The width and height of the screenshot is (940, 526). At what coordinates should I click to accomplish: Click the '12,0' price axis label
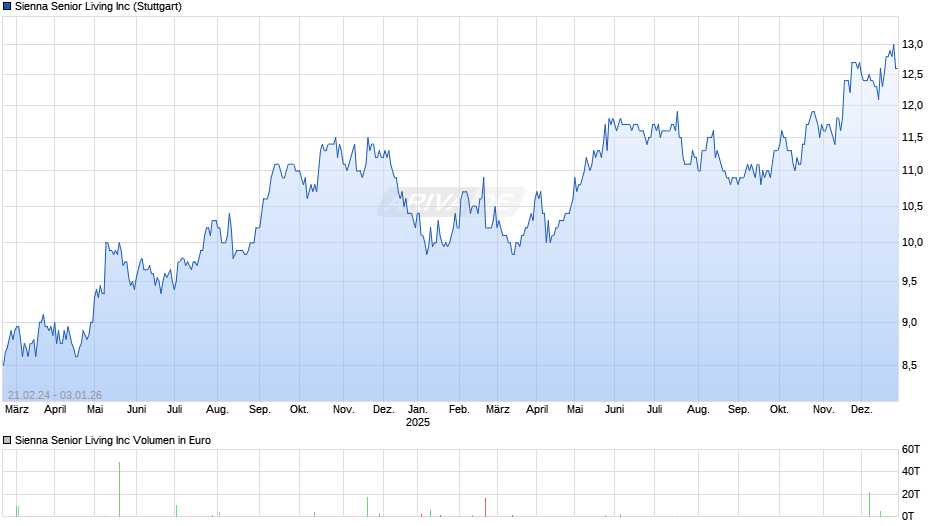[912, 106]
